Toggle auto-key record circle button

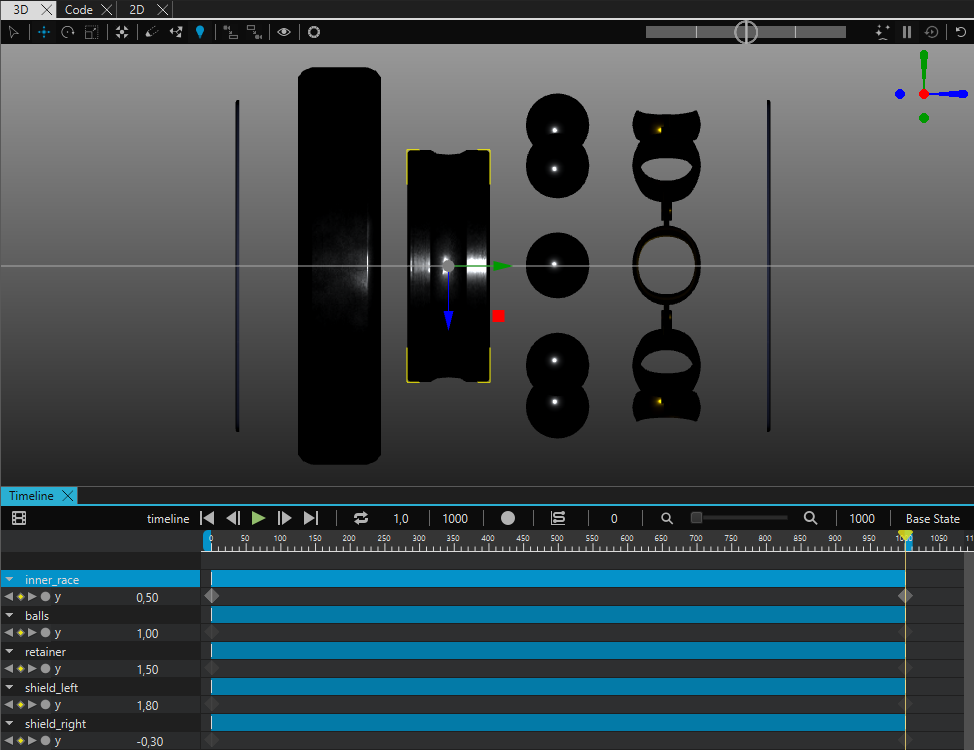[x=508, y=518]
